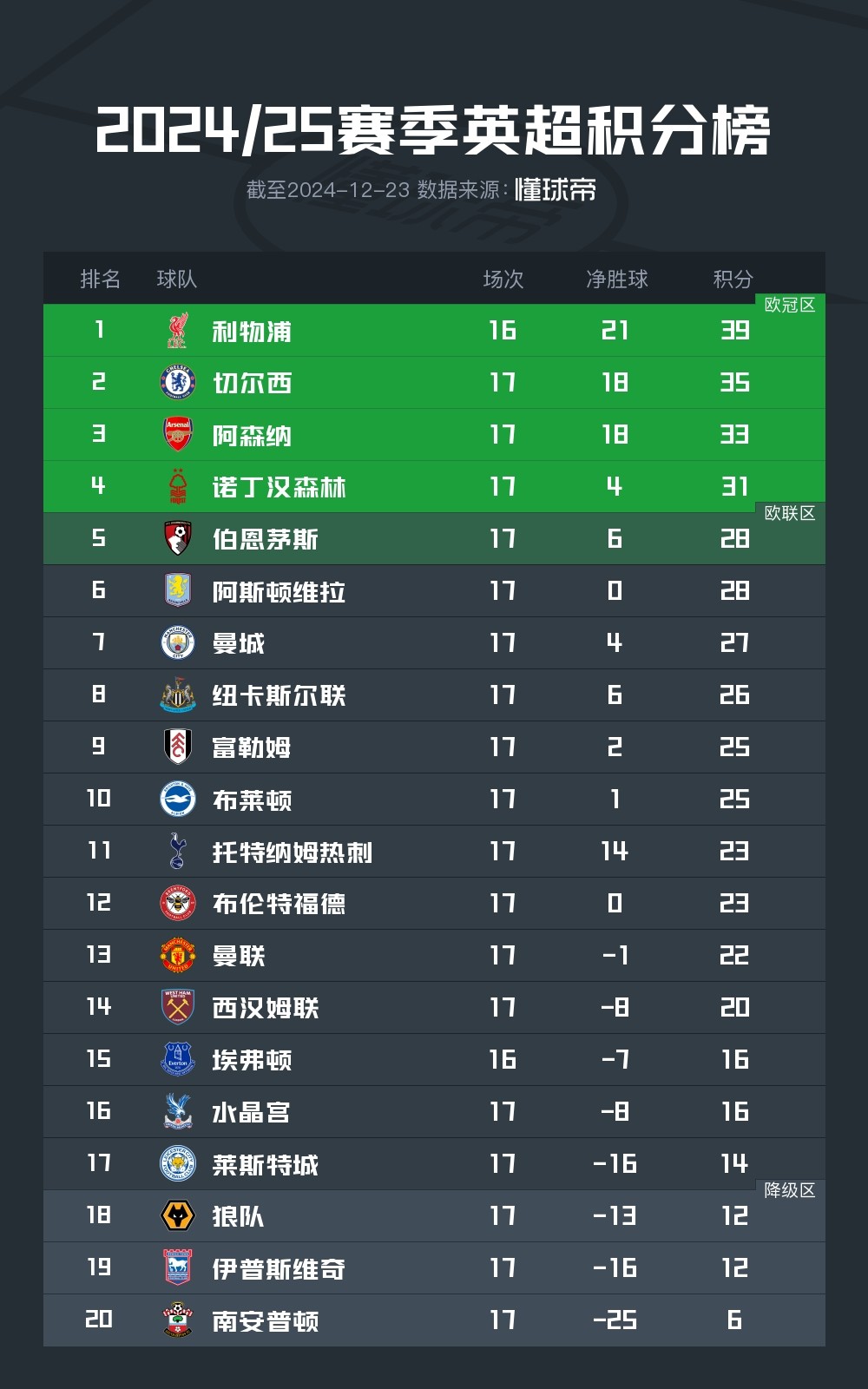Click the 2024/25赛季英超积分榜 title

(x=433, y=131)
